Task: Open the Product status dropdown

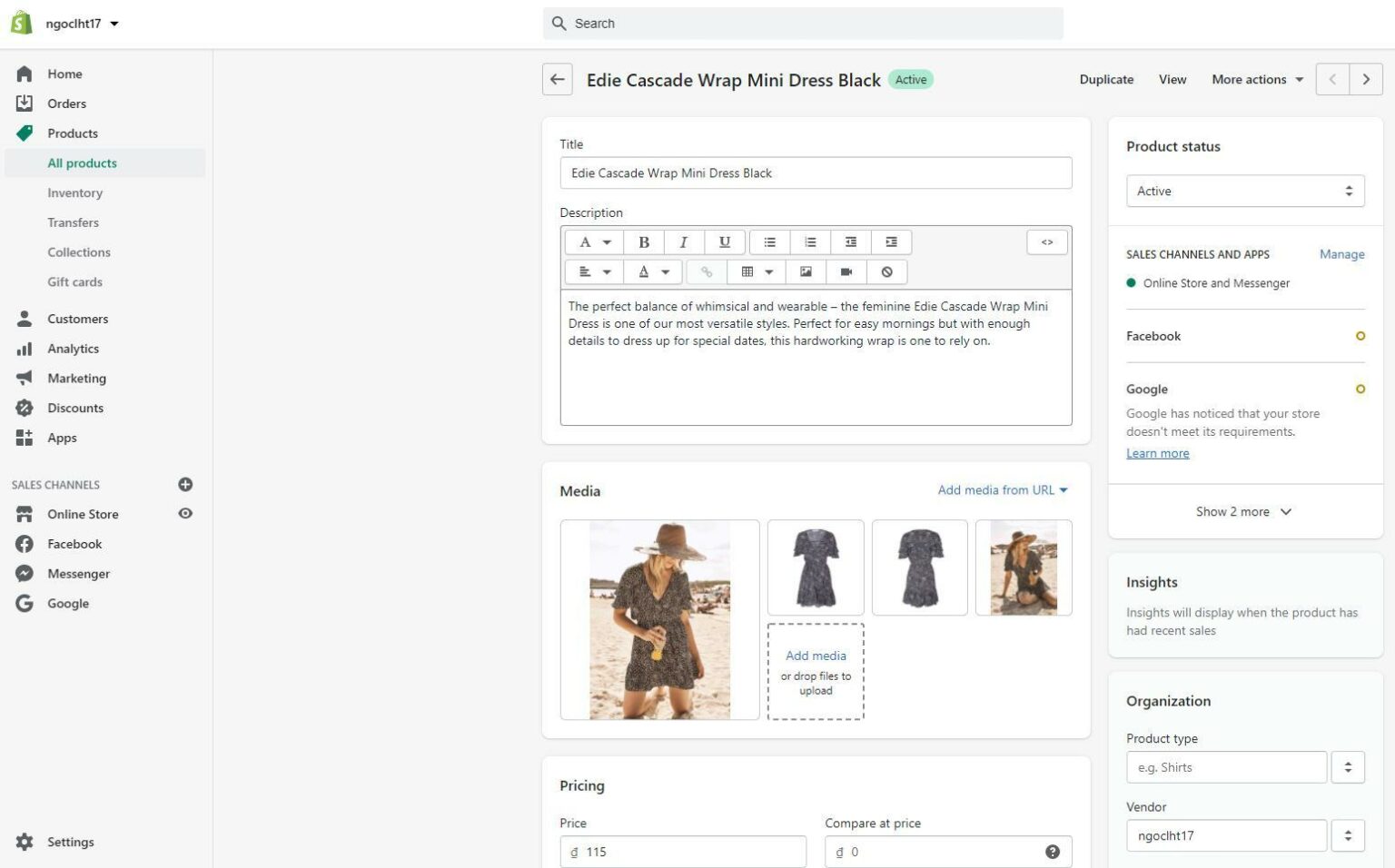Action: pyautogui.click(x=1244, y=191)
